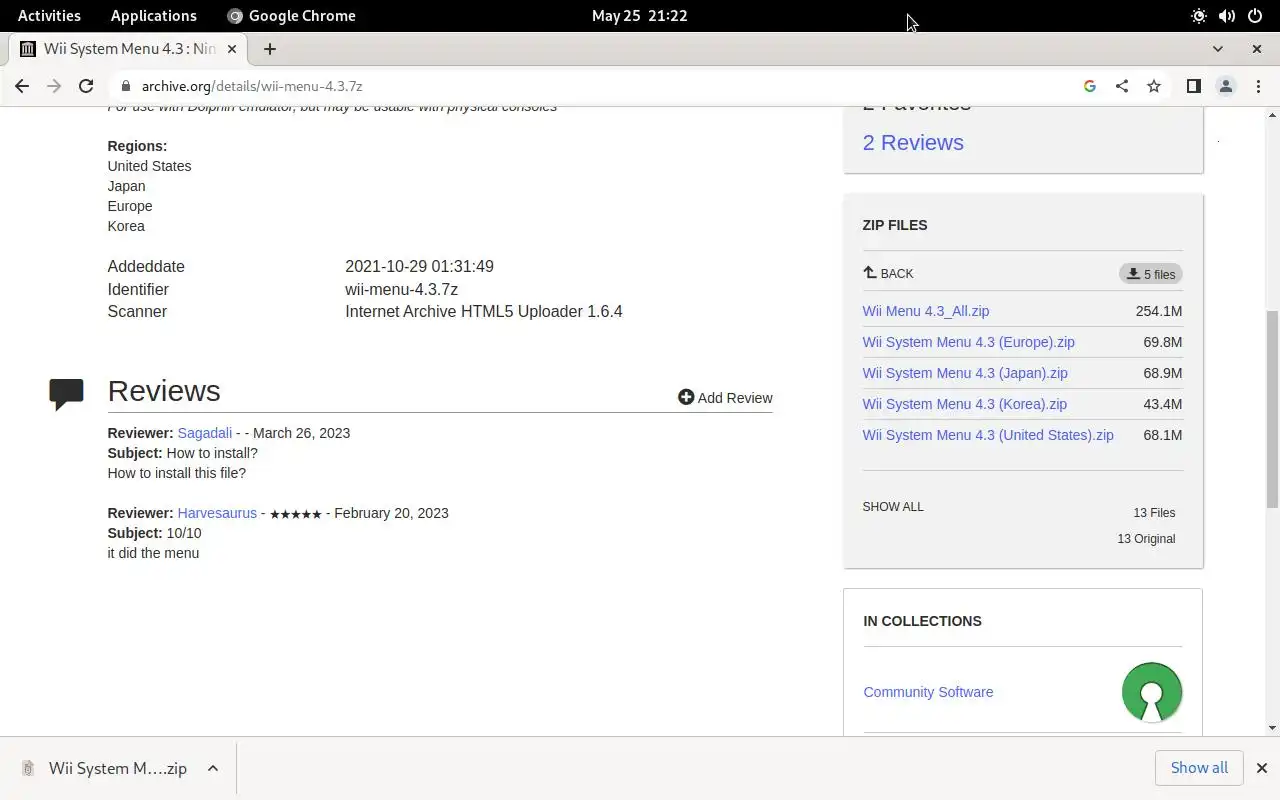Go back using the browser back arrow

(x=22, y=86)
